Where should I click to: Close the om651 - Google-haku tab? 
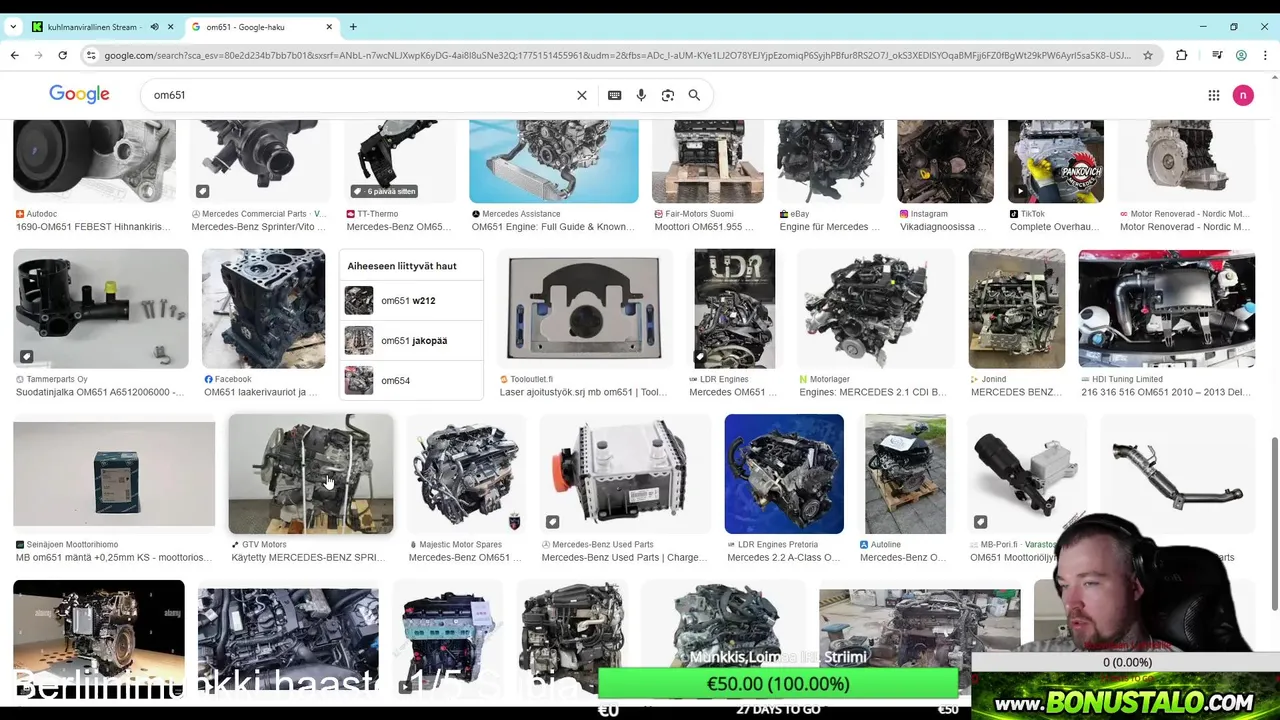[x=329, y=27]
